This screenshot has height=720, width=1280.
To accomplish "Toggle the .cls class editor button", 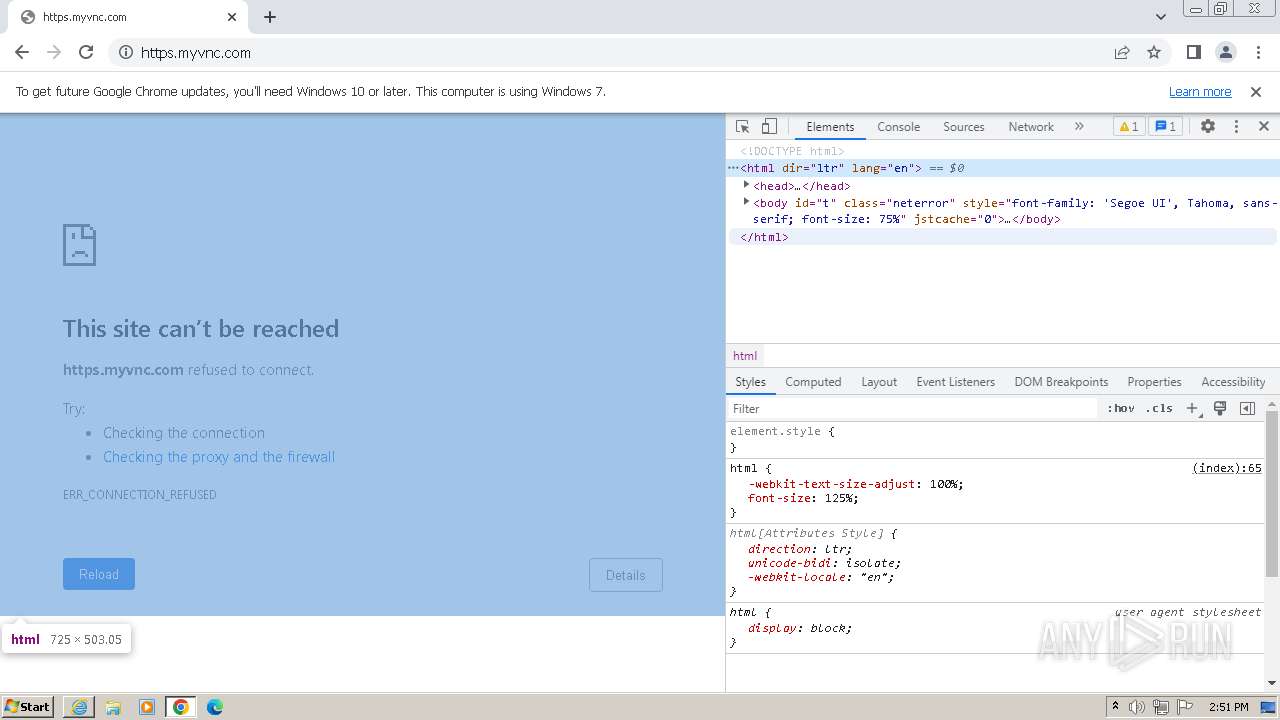I will (x=1159, y=408).
